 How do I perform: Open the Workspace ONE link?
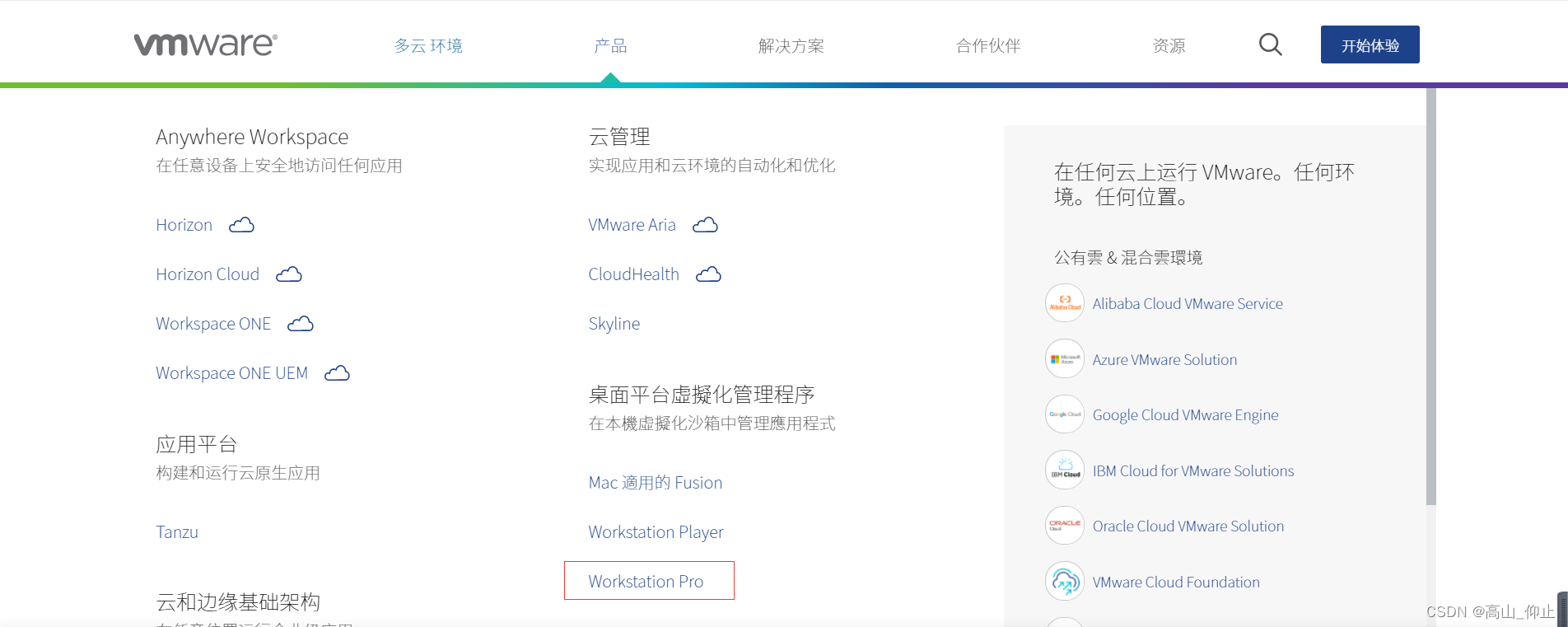point(213,324)
